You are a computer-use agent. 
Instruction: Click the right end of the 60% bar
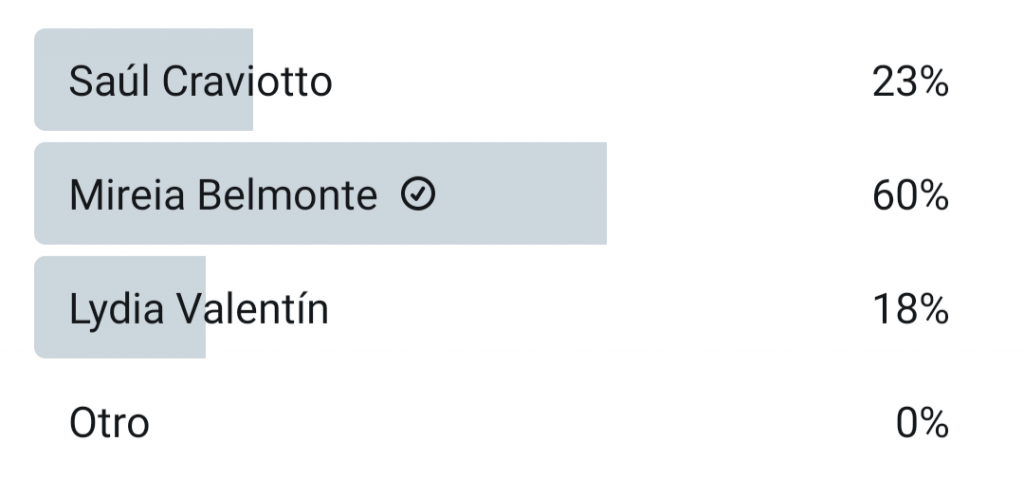click(x=596, y=196)
